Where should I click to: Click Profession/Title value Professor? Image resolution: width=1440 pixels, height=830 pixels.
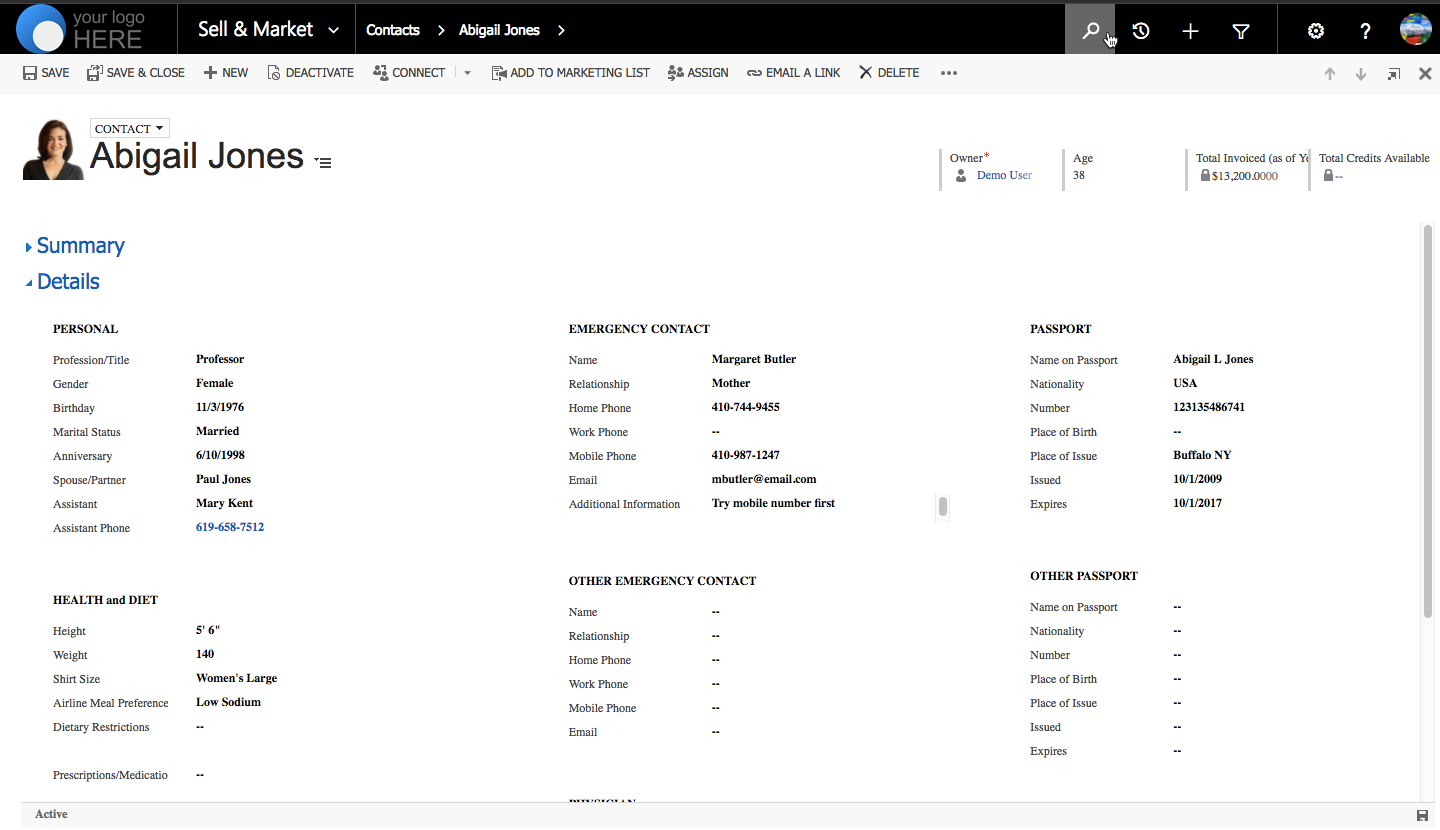[220, 359]
